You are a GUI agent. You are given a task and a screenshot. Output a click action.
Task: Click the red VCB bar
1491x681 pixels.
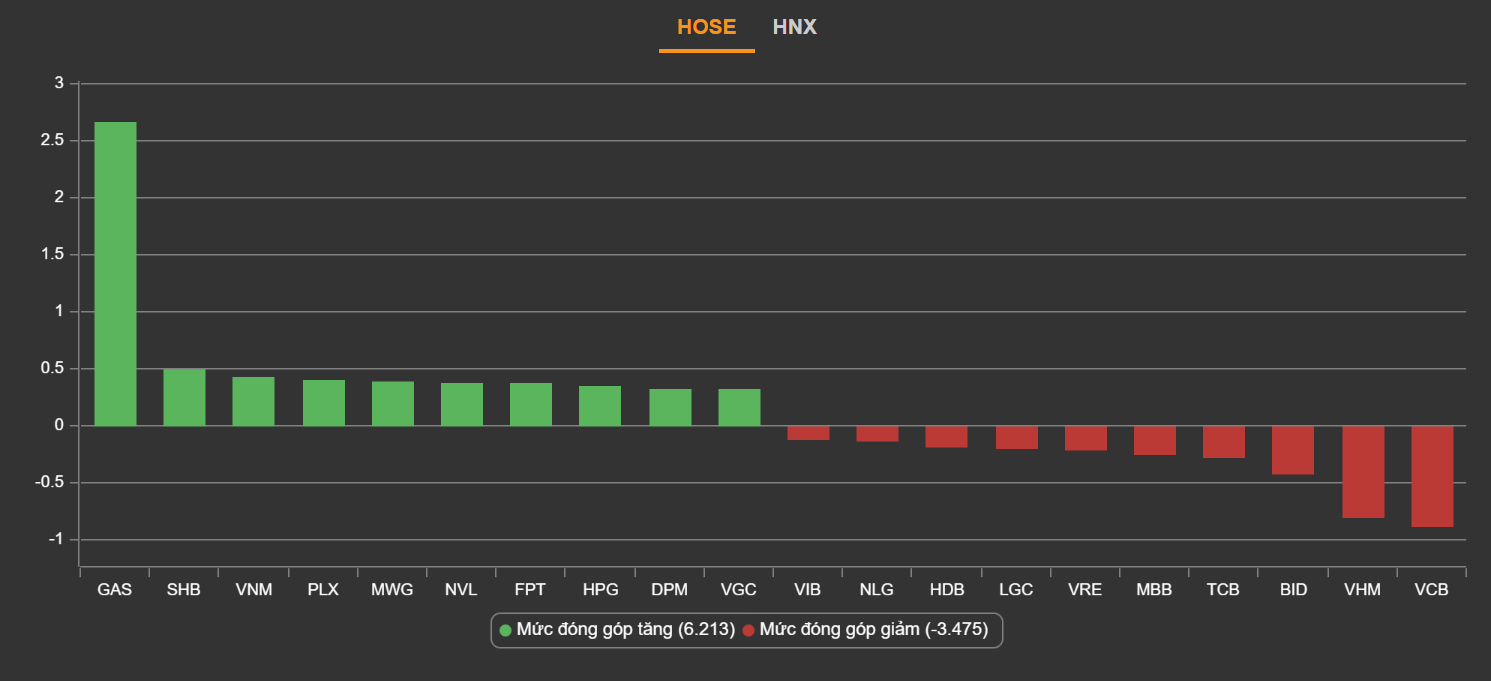tap(1431, 476)
